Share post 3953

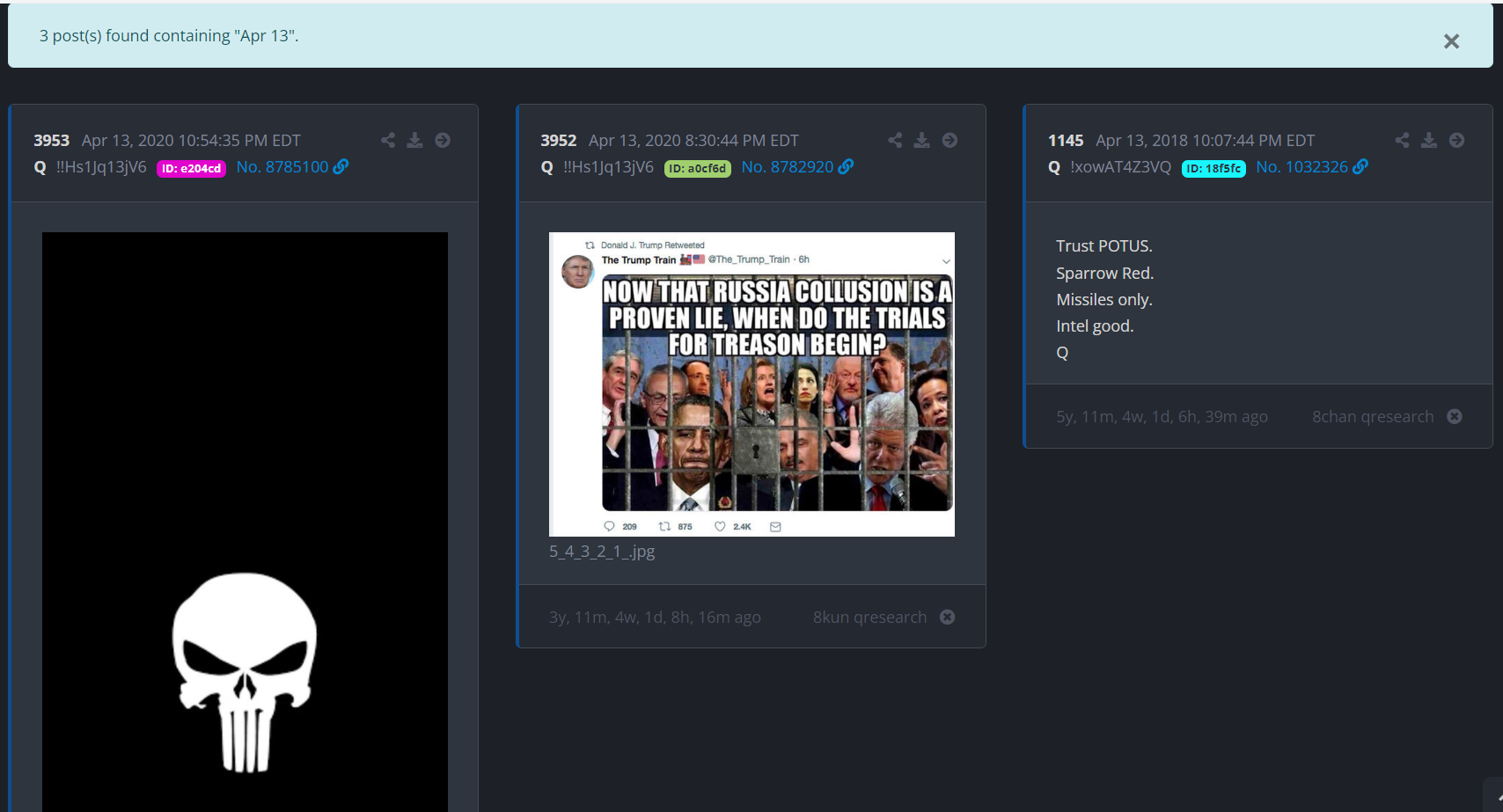pos(388,140)
